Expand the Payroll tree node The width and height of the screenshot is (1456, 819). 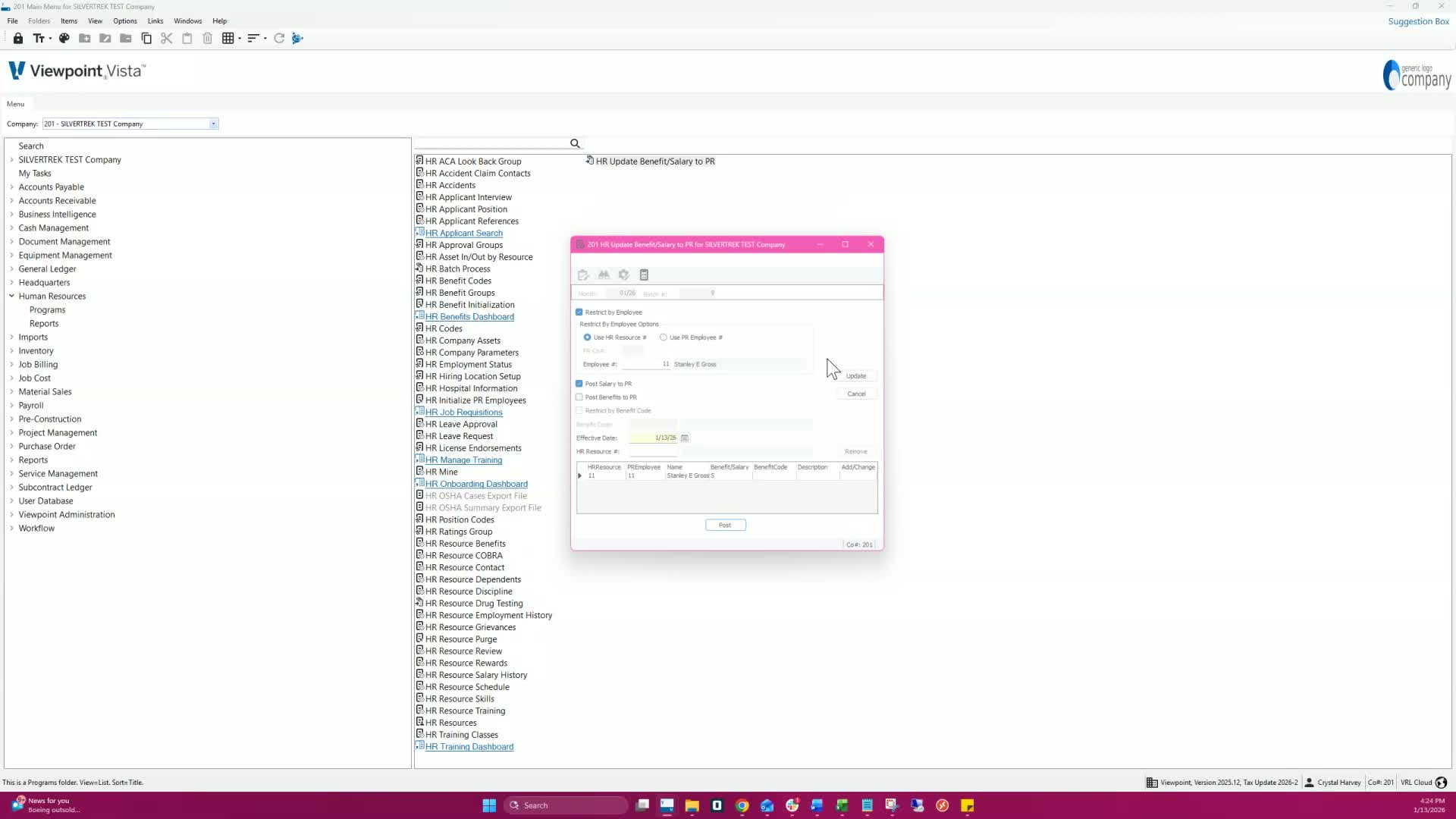coord(11,405)
